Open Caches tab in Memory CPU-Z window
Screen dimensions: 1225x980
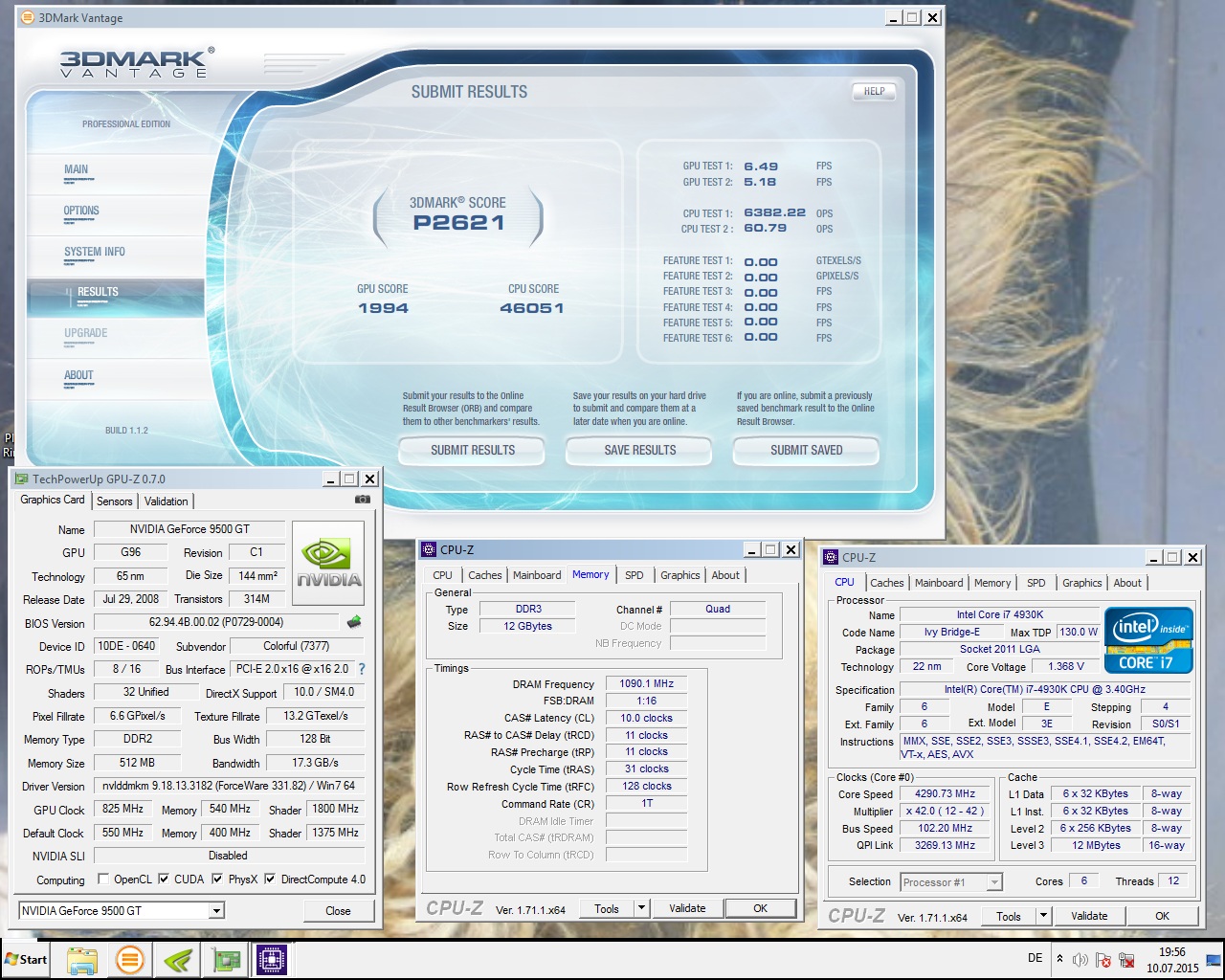(485, 575)
